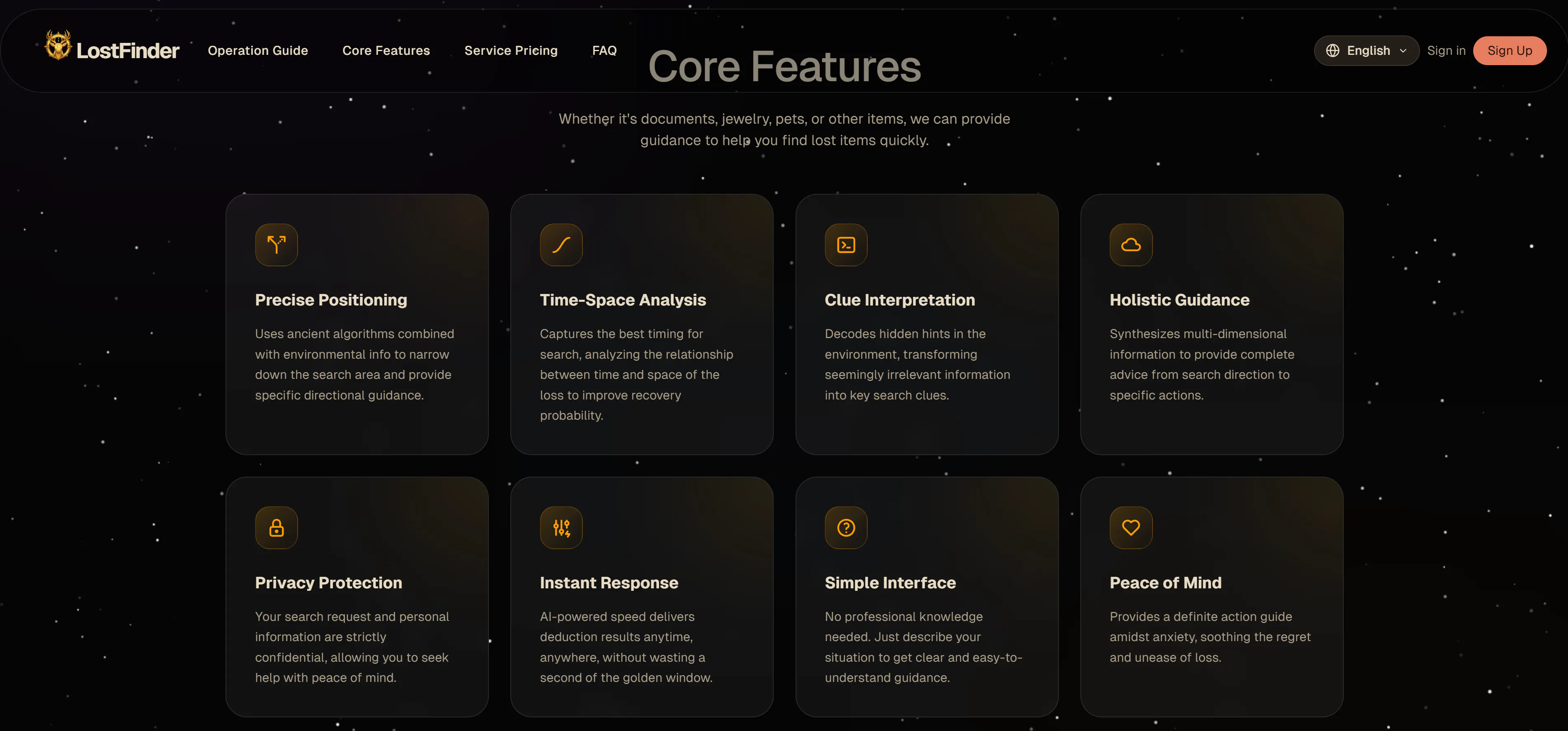The width and height of the screenshot is (1568, 731).
Task: Select the Clue Interpretation card title
Action: pos(900,300)
